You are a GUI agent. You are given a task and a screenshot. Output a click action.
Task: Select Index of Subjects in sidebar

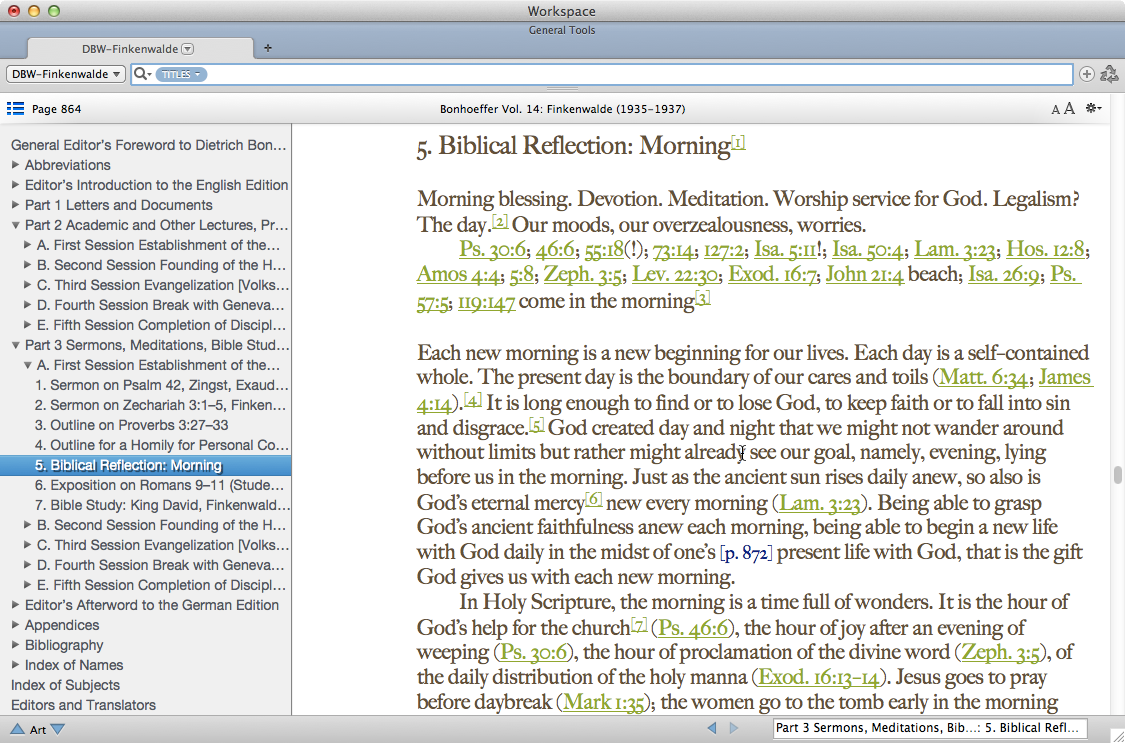[65, 685]
